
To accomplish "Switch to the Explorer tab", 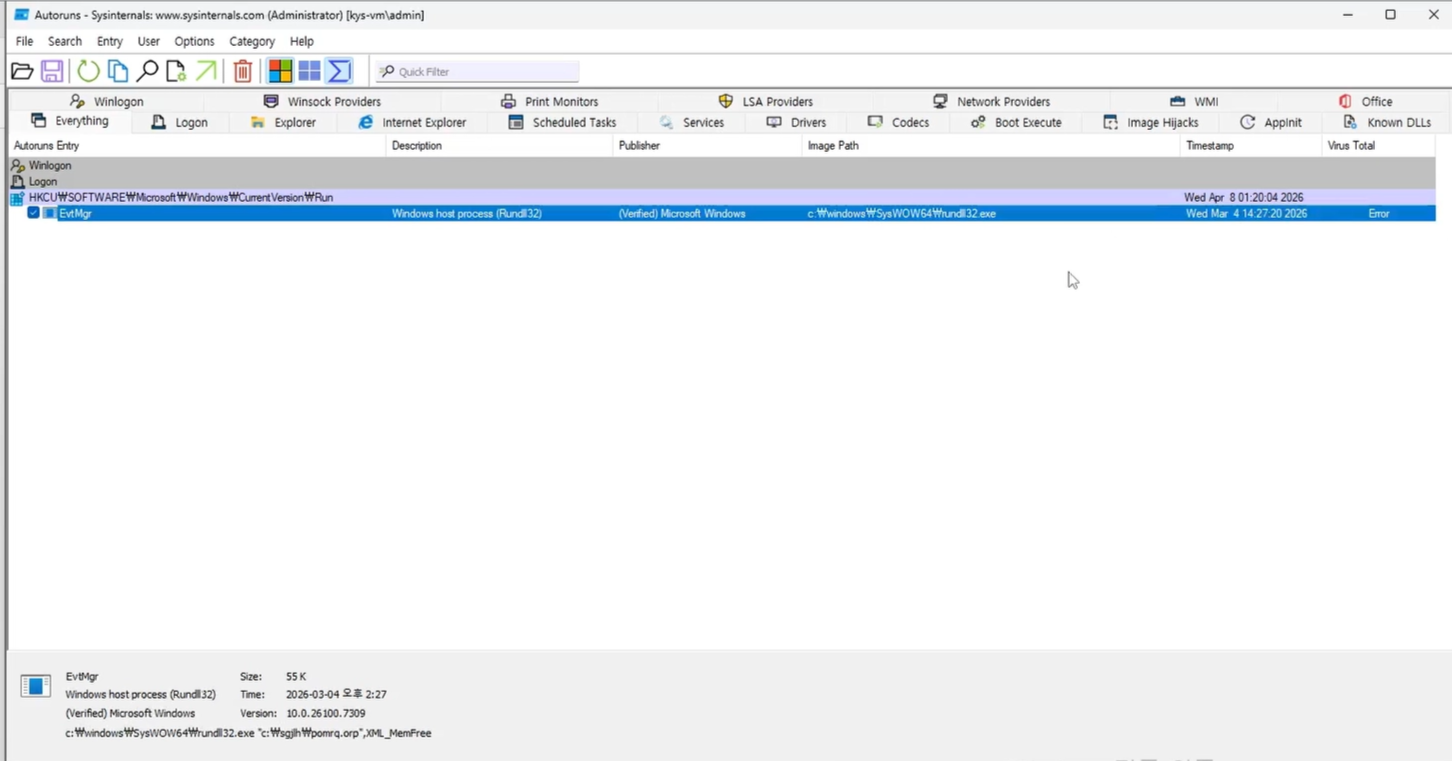I will pos(283,122).
